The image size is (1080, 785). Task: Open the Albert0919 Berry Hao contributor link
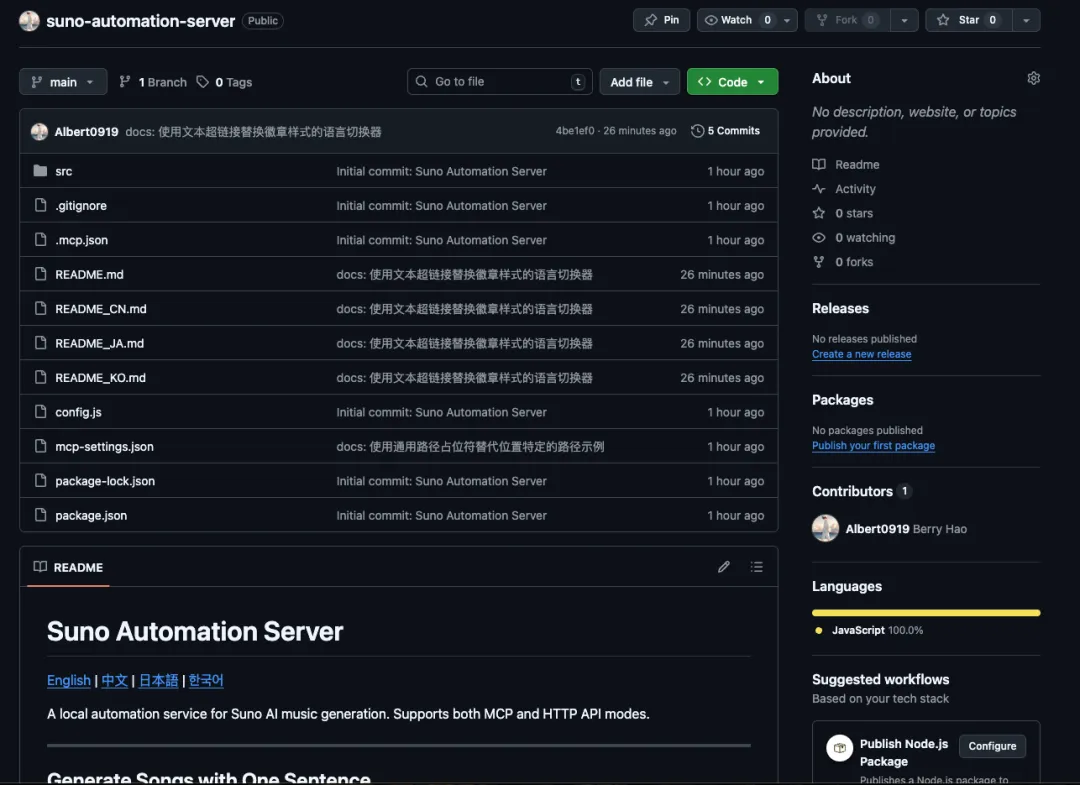click(906, 529)
